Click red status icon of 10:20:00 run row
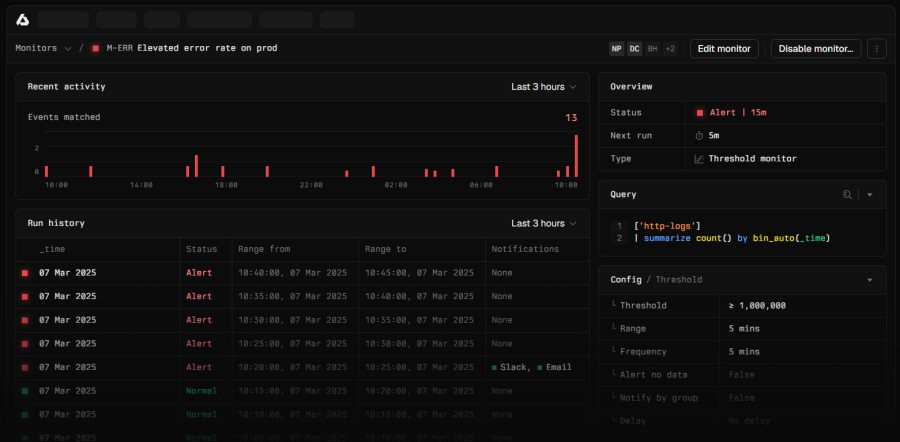 point(25,367)
